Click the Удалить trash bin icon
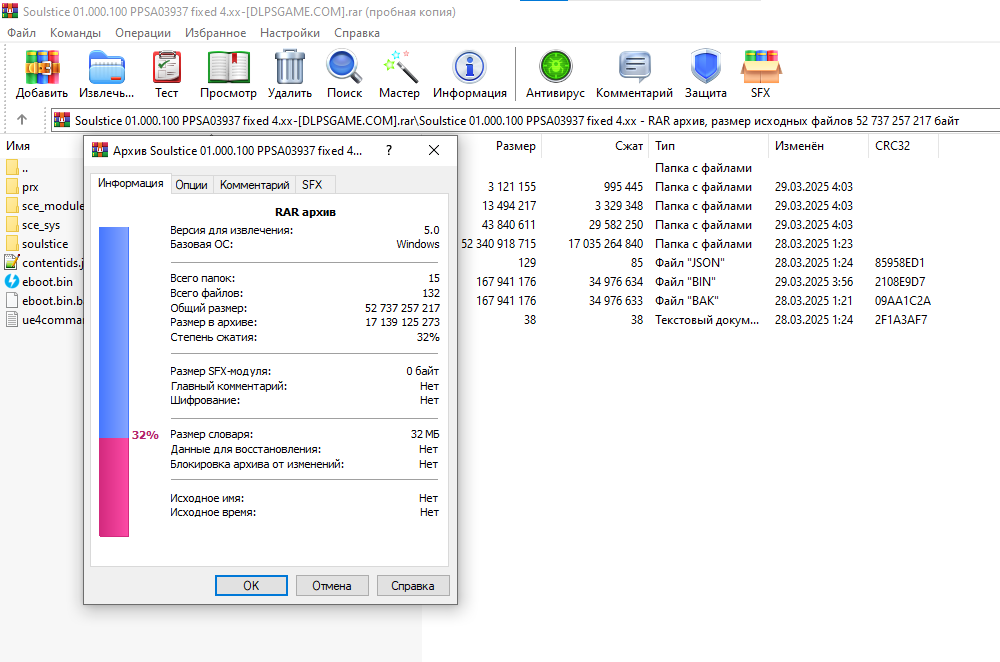 click(290, 68)
